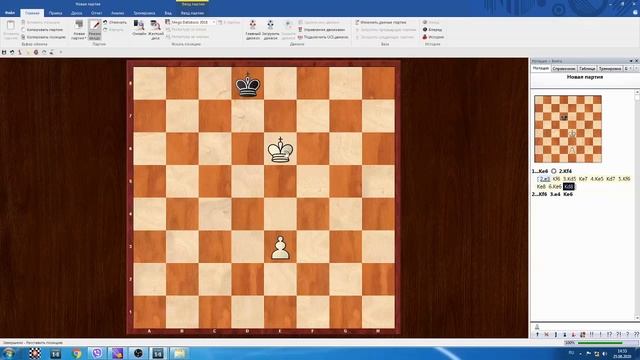Click the undo arrow in quick access toolbar
Image resolution: width=640 pixels, height=360 pixels.
coord(12,52)
